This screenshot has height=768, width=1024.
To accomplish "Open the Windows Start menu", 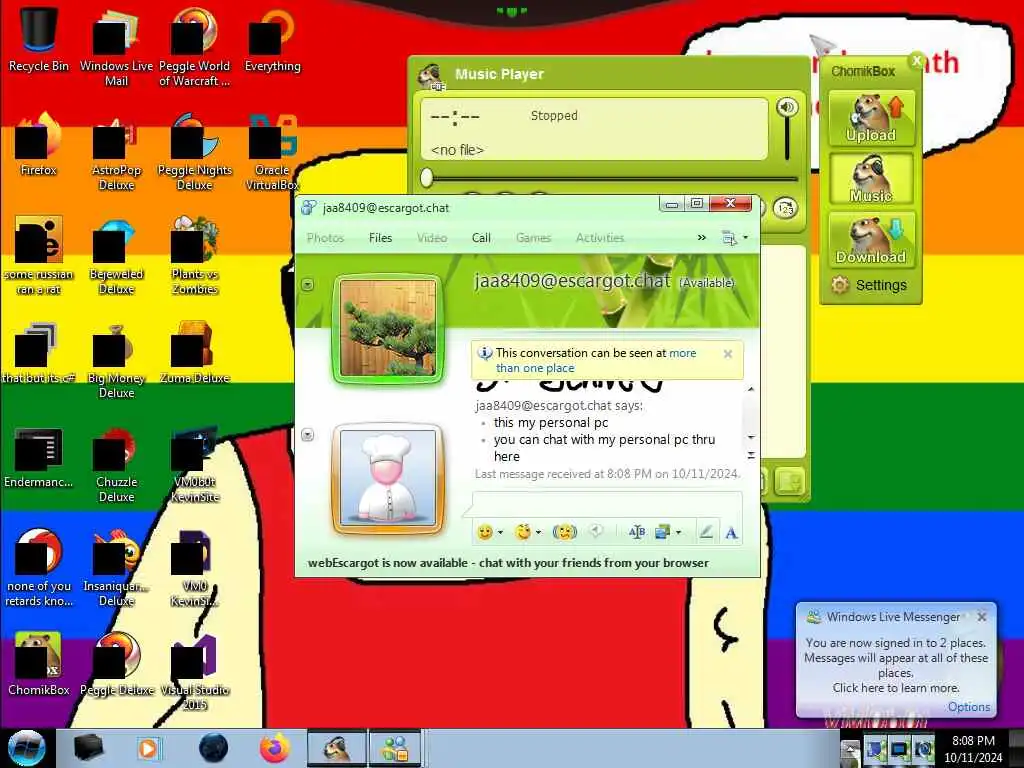I will pyautogui.click(x=26, y=748).
